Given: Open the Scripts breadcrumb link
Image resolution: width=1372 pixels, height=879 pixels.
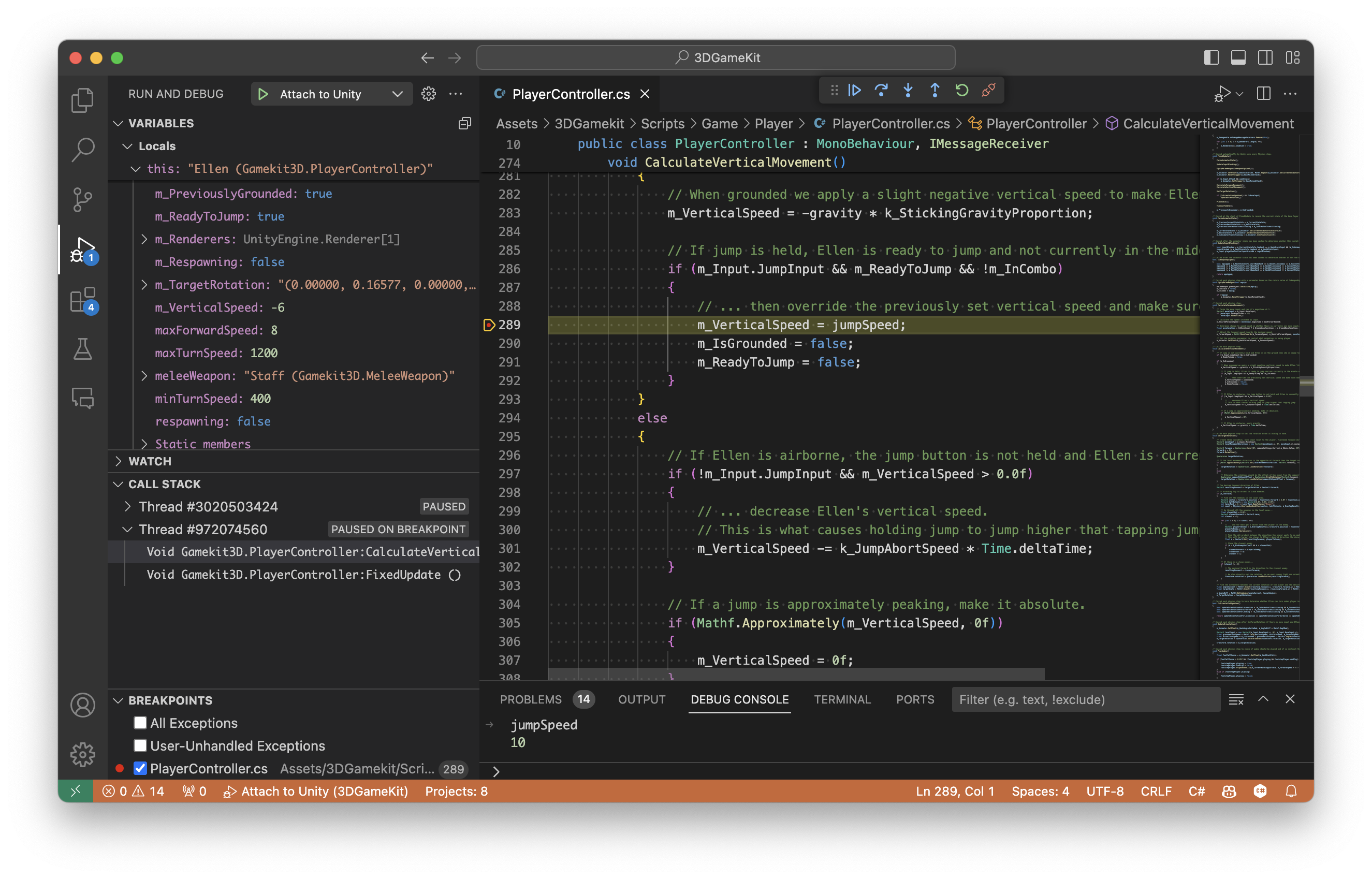Looking at the screenshot, I should click(x=663, y=123).
